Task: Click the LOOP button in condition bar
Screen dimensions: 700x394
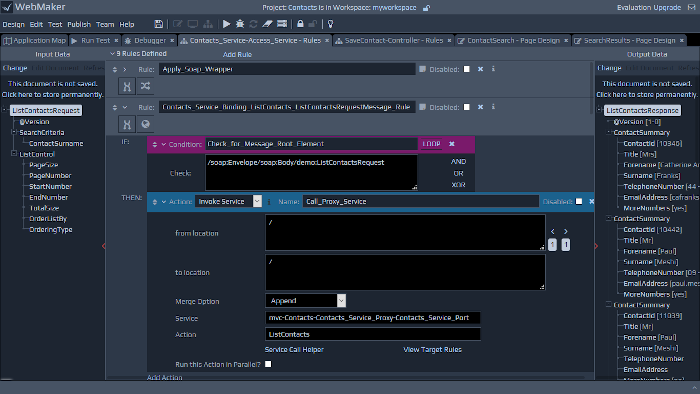Action: coord(431,144)
